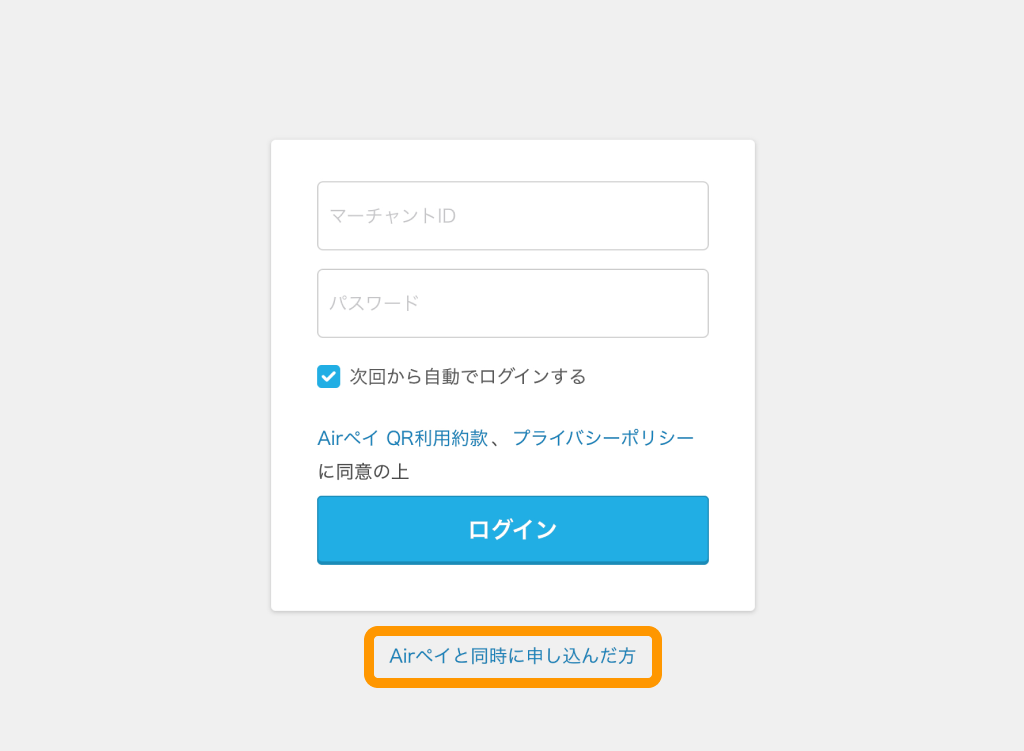View the privacy policy page
The height and width of the screenshot is (751, 1024).
pos(603,438)
